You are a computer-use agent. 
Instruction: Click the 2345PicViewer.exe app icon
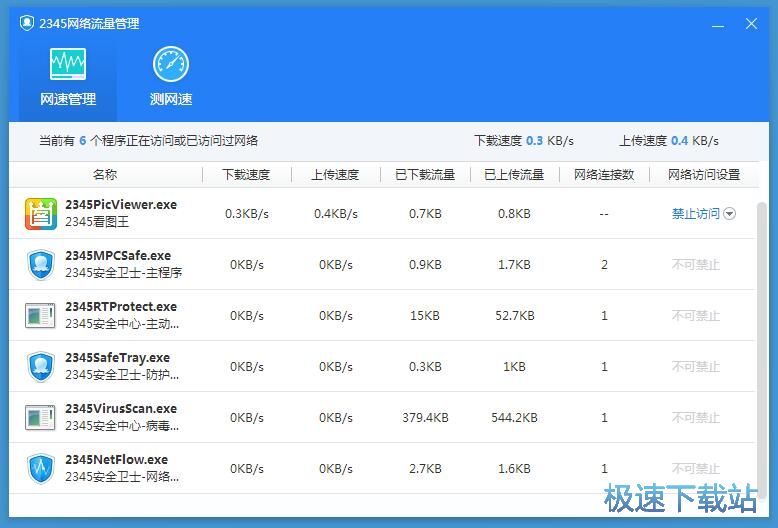[41, 214]
